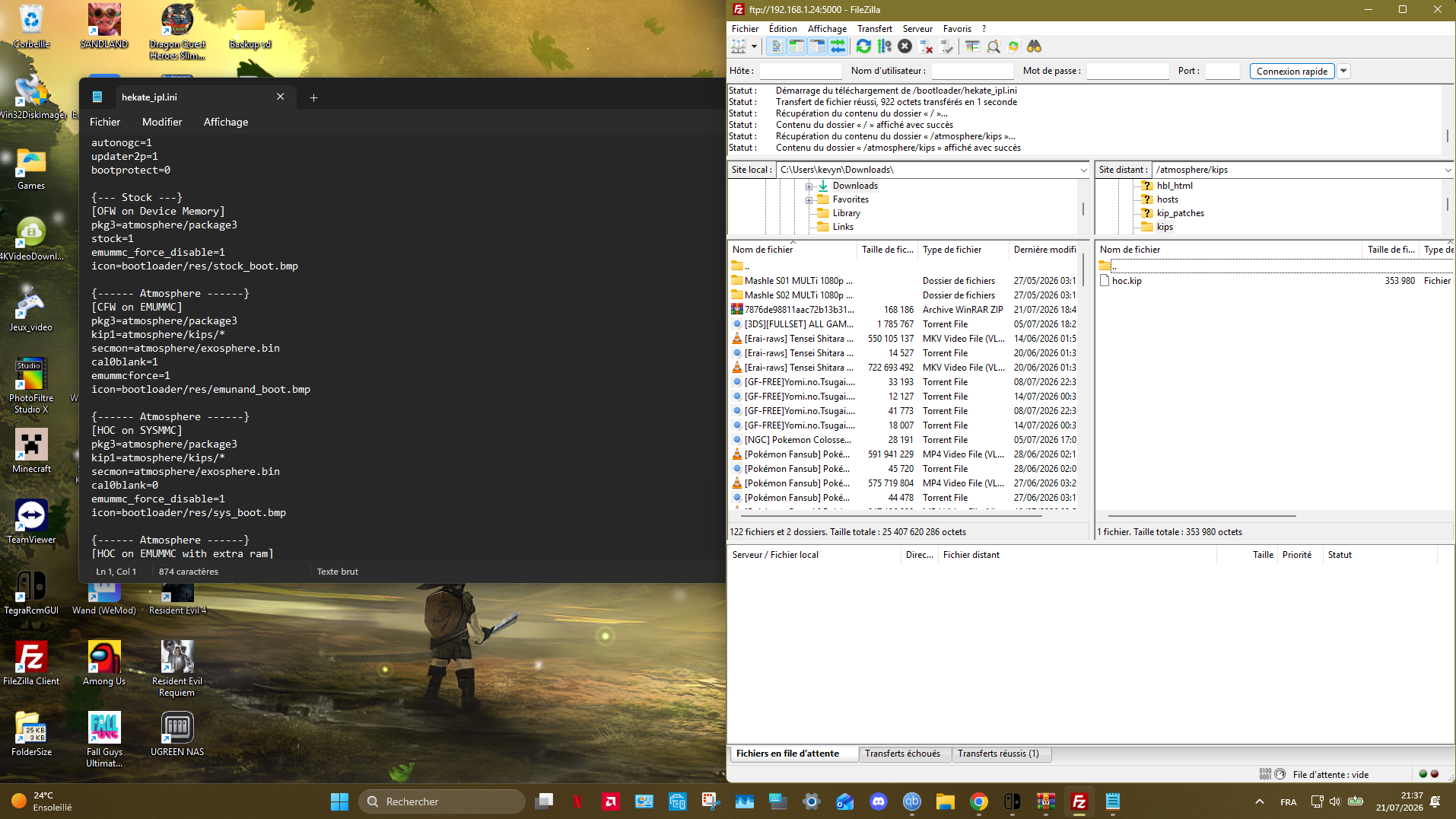Click the Connexion rapide button
The width and height of the screenshot is (1456, 819).
pos(1292,71)
